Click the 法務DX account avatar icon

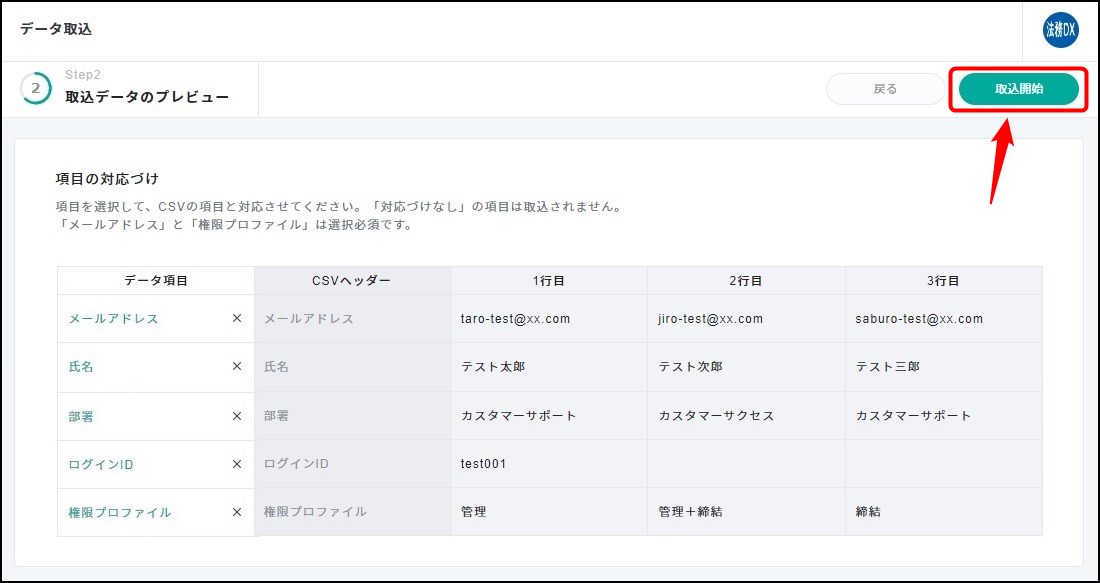coord(1060,30)
